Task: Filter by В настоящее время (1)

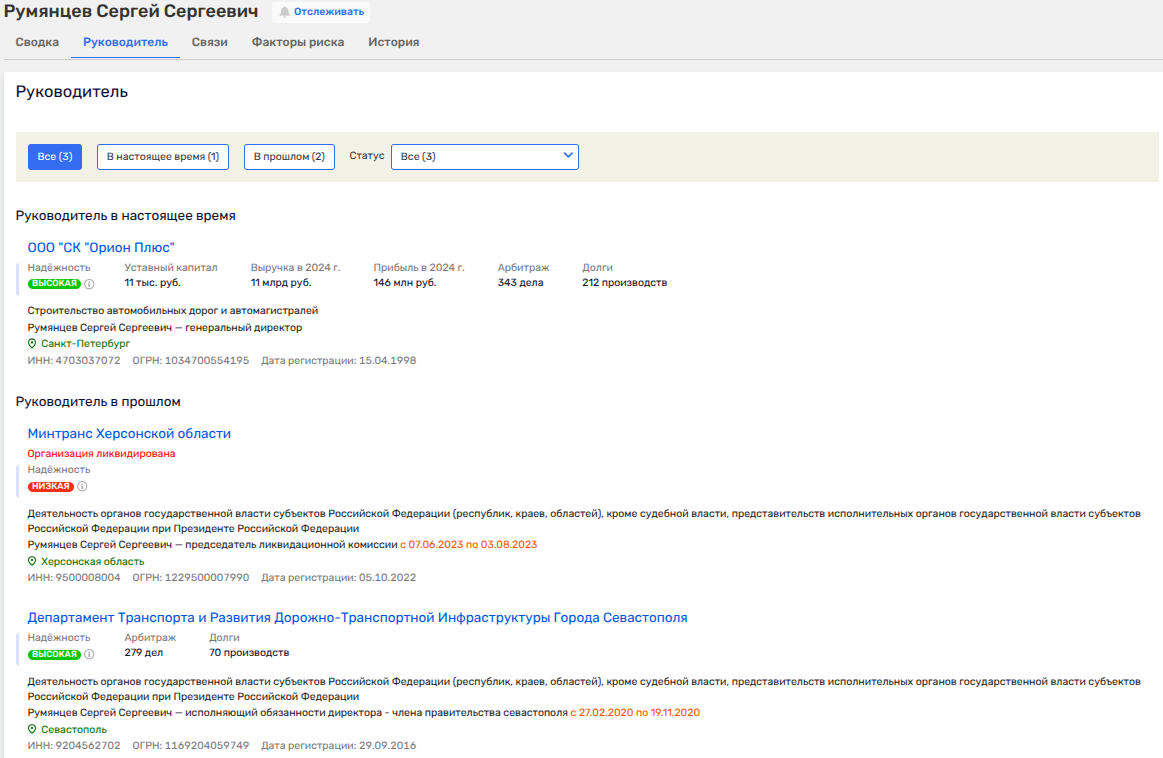Action: point(162,157)
